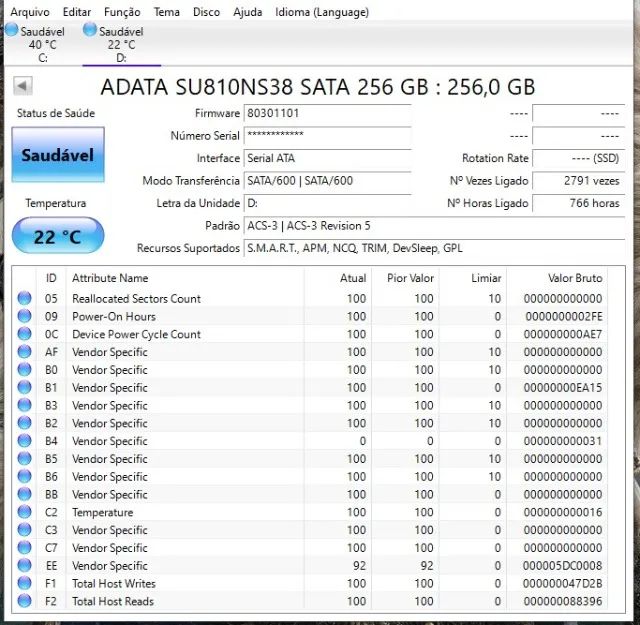Open the Disco menu
The image size is (640, 625).
206,12
